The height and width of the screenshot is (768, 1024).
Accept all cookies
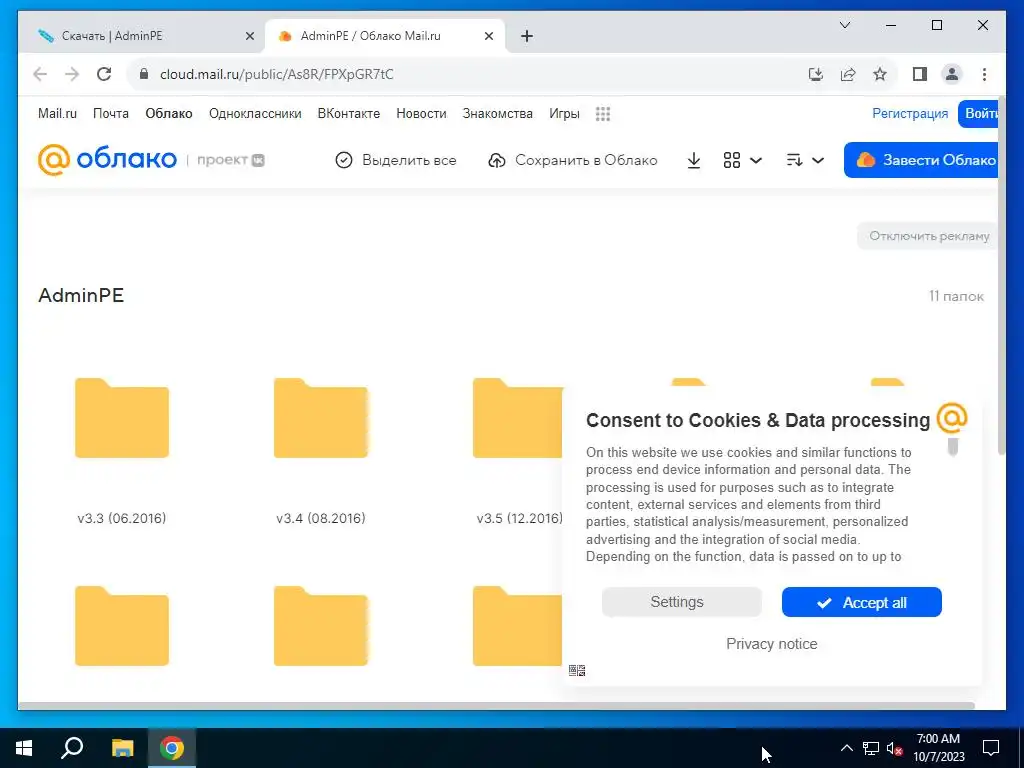pyautogui.click(x=861, y=602)
